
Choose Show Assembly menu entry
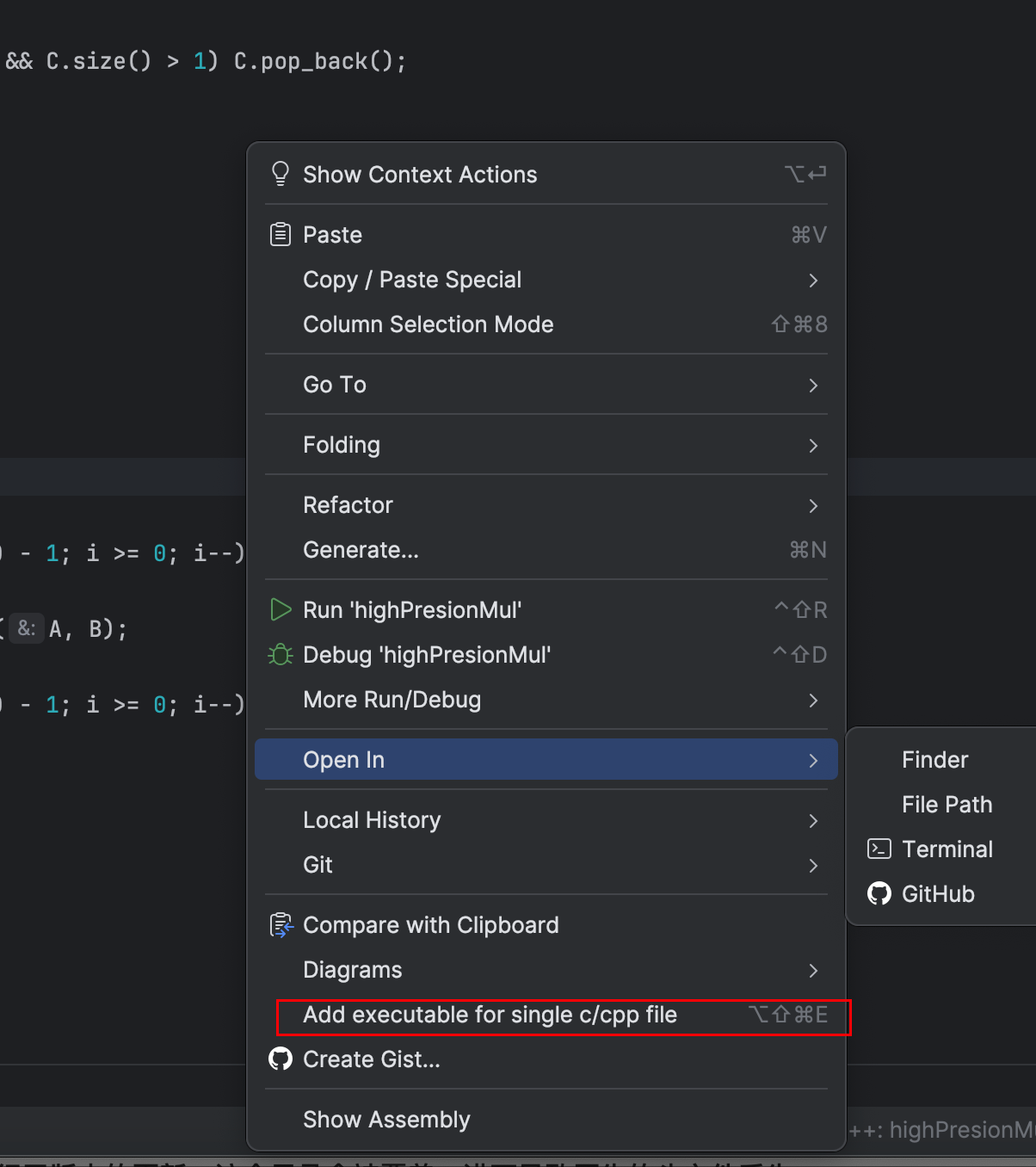[x=387, y=1120]
